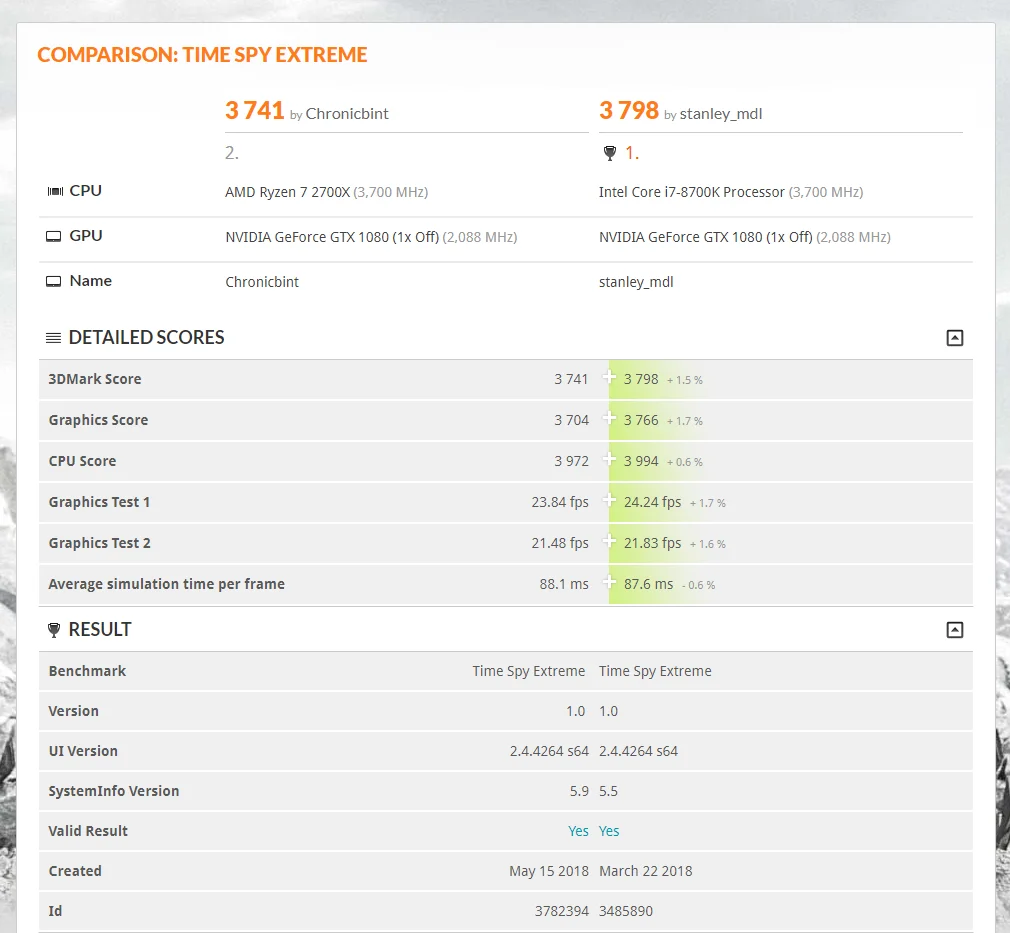Screen dimensions: 1010x933
Task: Open Chronicbint's profile from the score header
Action: [347, 114]
